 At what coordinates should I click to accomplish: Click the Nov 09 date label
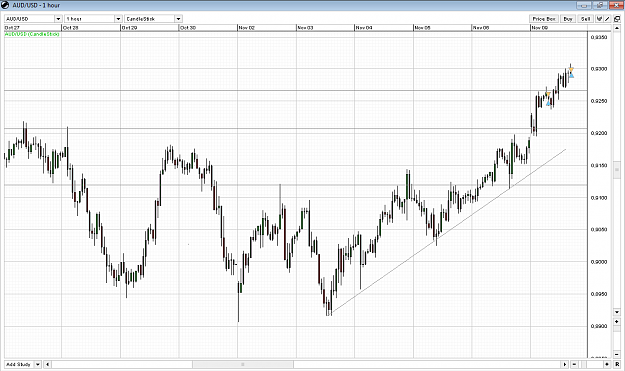540,28
